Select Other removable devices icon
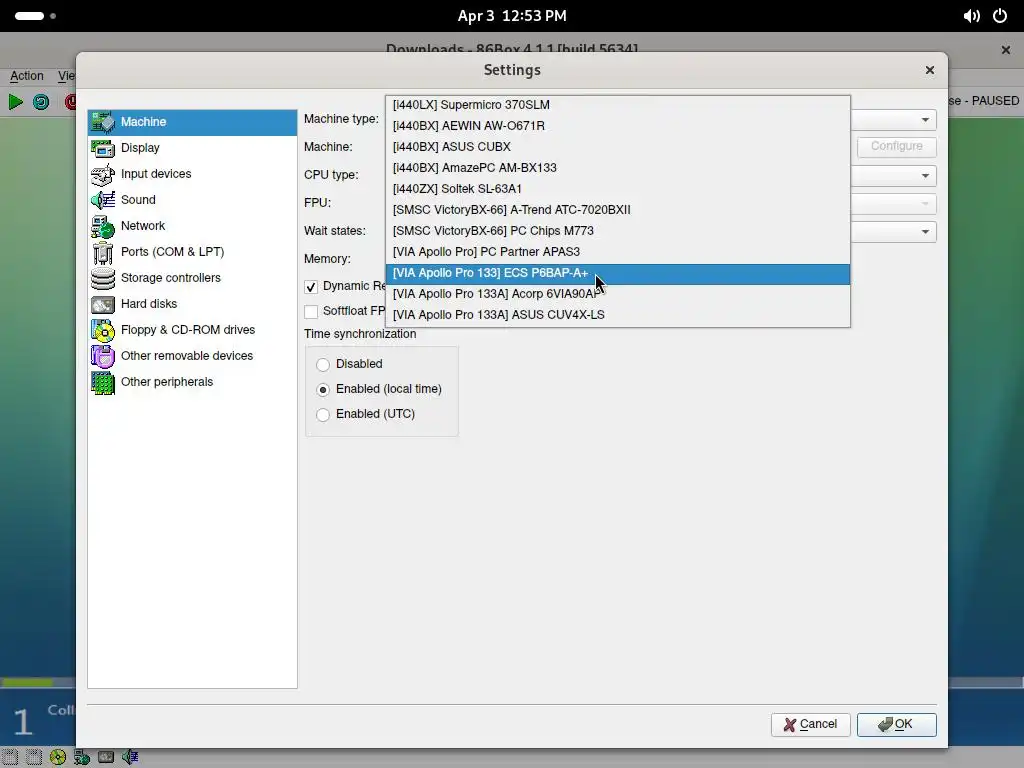The width and height of the screenshot is (1024, 768). click(103, 356)
